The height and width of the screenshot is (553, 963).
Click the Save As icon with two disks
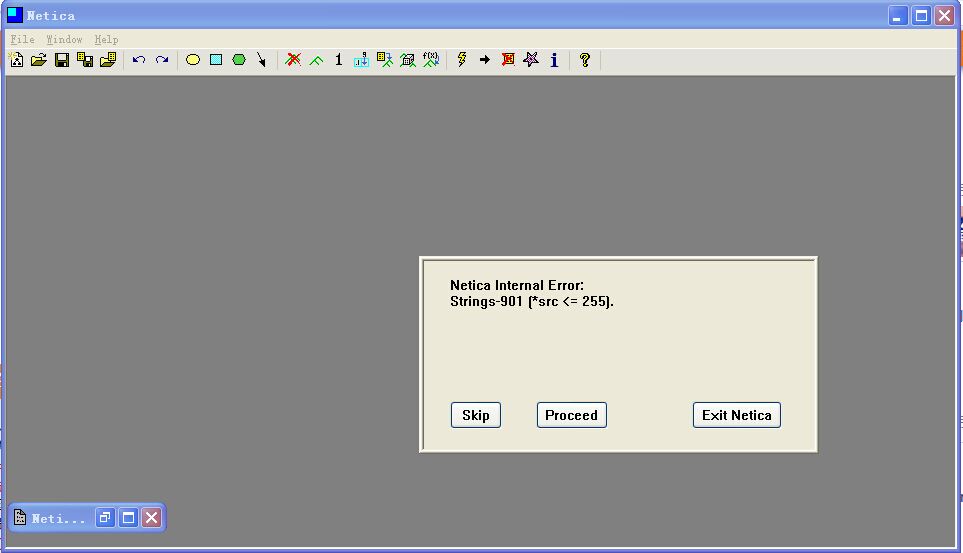click(85, 60)
